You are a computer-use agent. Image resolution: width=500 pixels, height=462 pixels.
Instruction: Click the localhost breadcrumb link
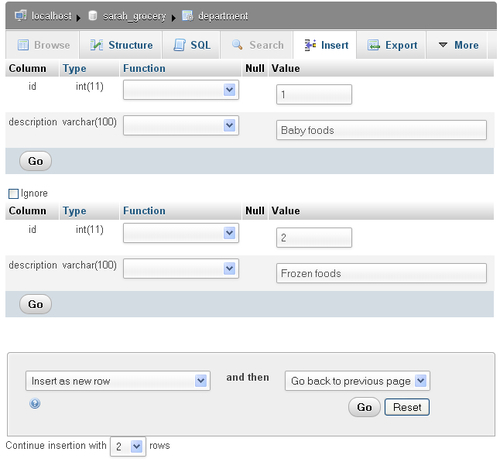click(51, 16)
